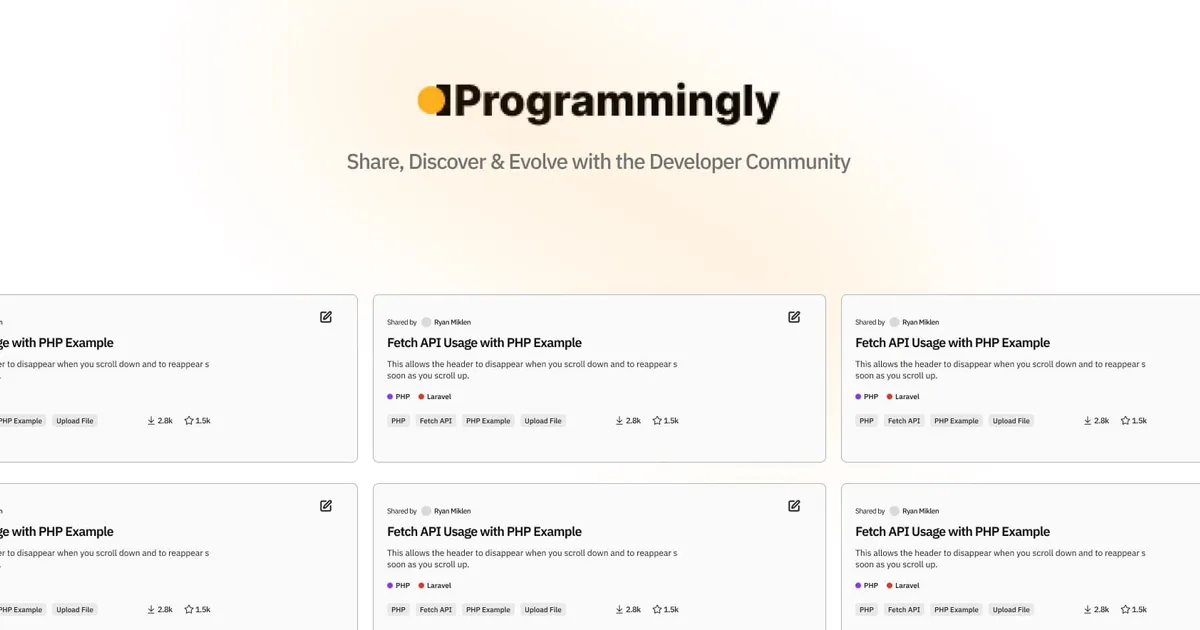Star the center top snippet via its star icon
This screenshot has height=630, width=1200.
coord(656,420)
